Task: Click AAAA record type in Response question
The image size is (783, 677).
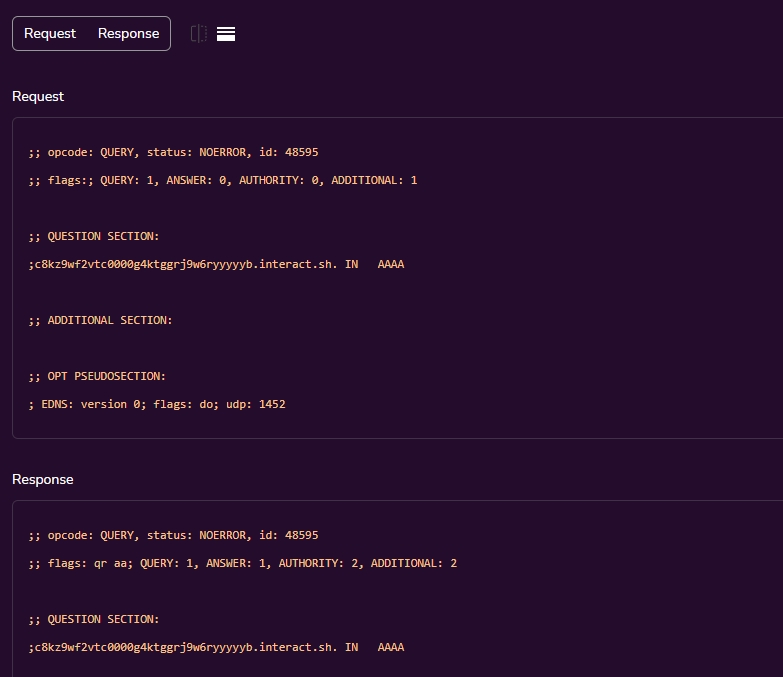Action: point(391,647)
